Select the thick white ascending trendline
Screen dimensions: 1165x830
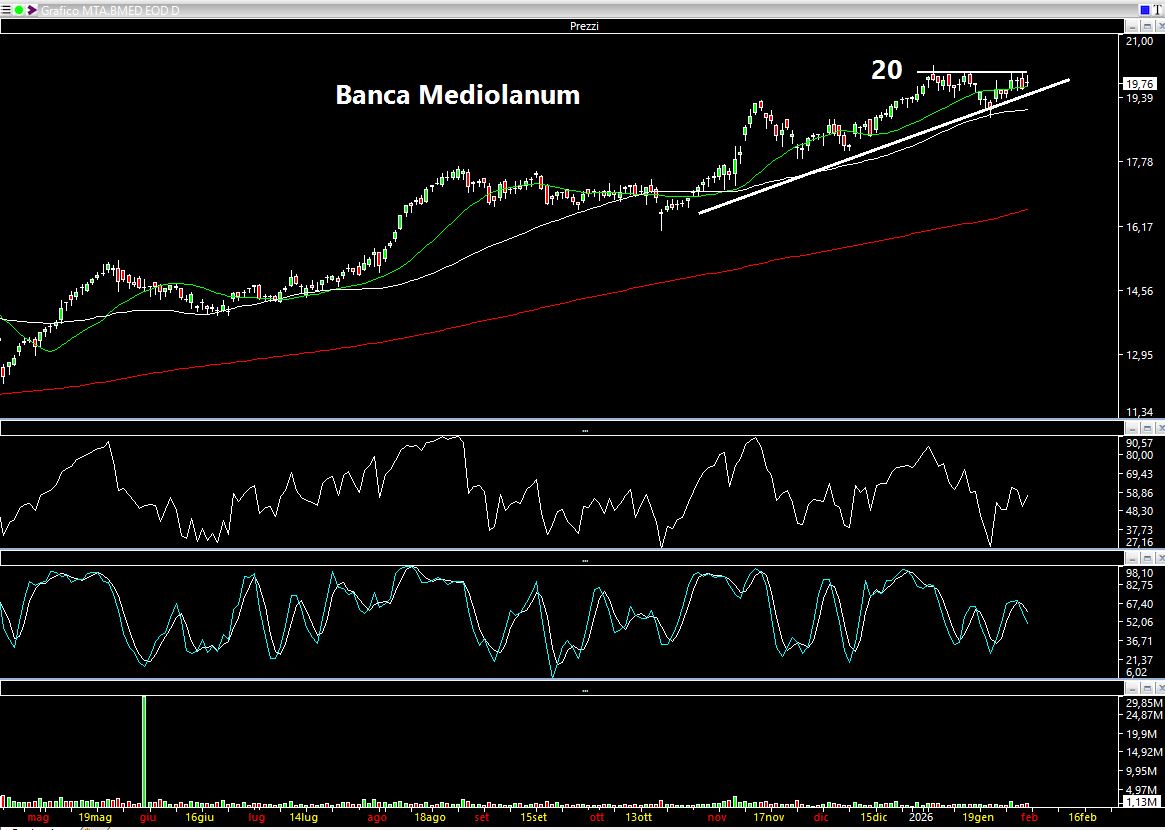884,146
